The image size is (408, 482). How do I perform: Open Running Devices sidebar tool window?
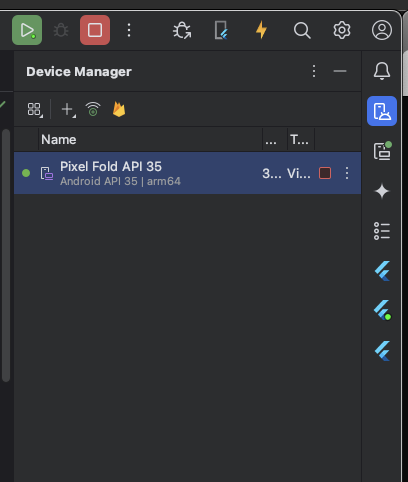pyautogui.click(x=382, y=151)
